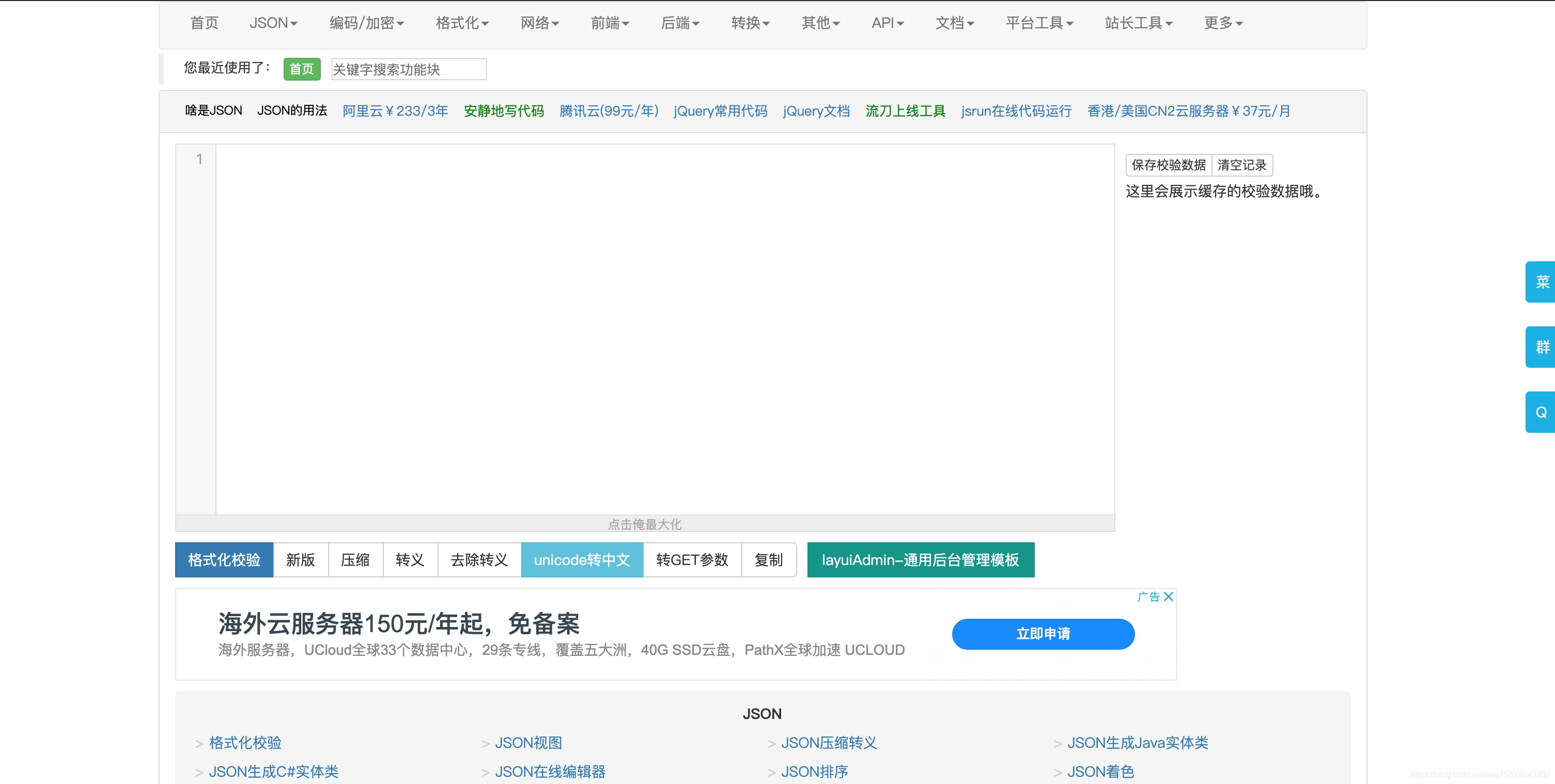Open the 文档 navbar menu
The height and width of the screenshot is (784, 1555).
point(954,23)
